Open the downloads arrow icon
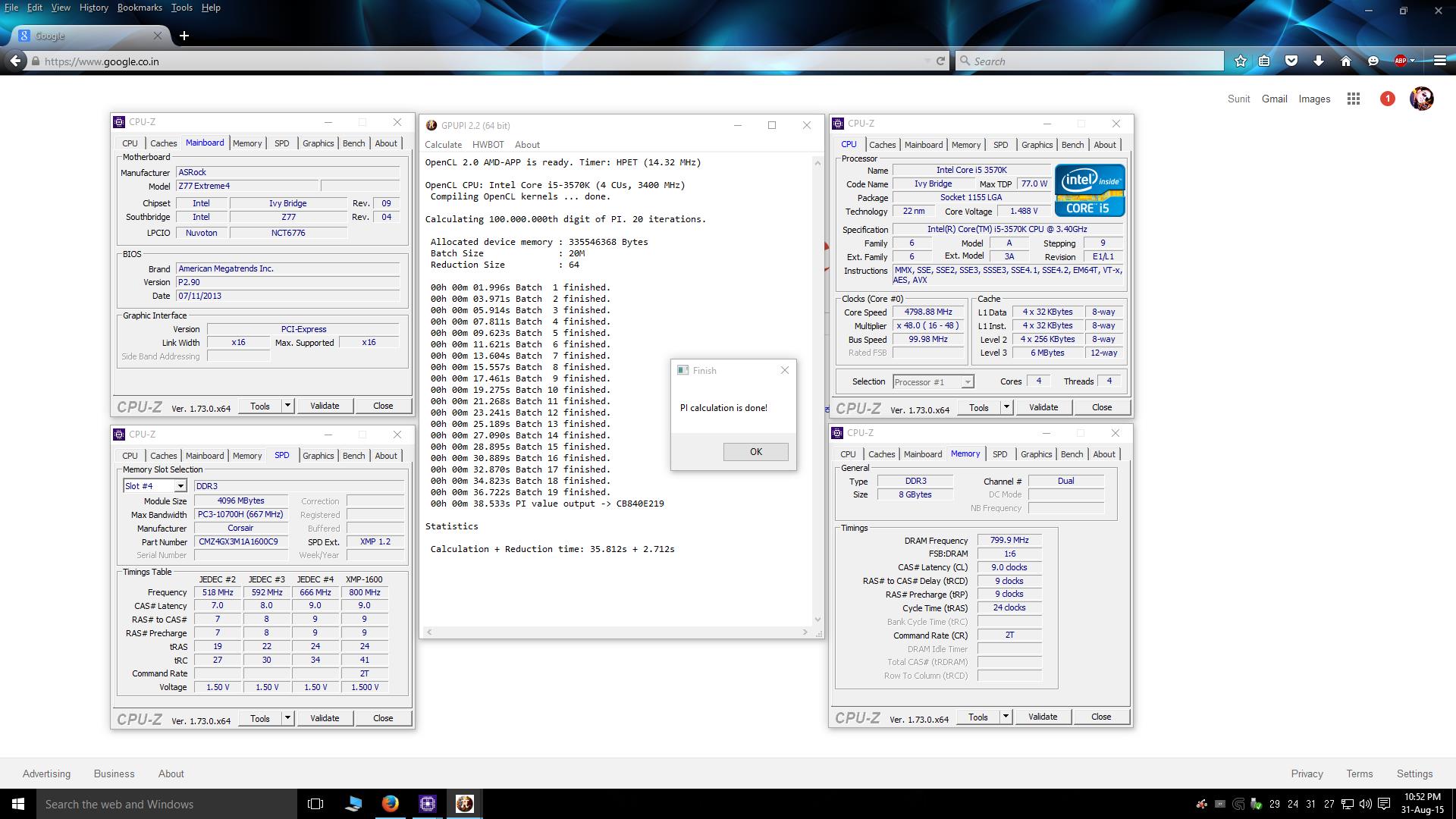 1319,61
